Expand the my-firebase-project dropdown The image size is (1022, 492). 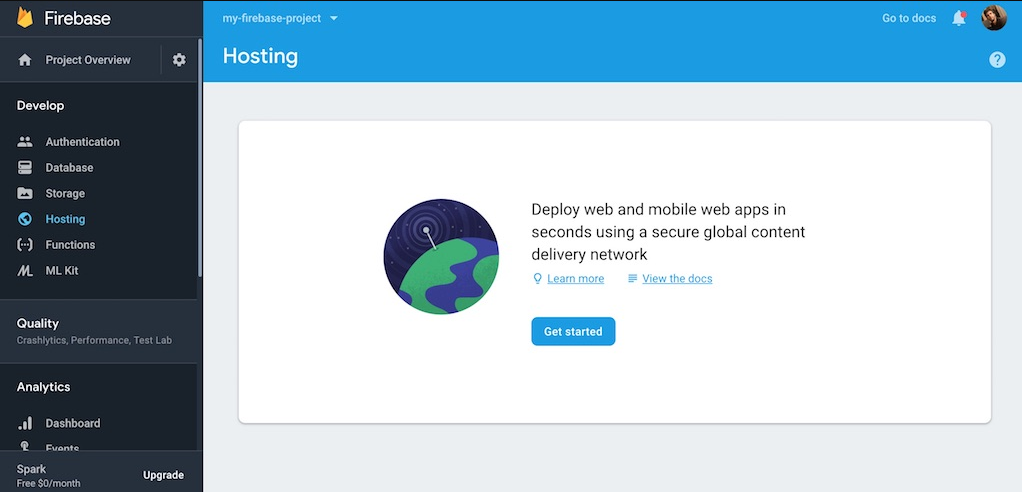tap(280, 18)
